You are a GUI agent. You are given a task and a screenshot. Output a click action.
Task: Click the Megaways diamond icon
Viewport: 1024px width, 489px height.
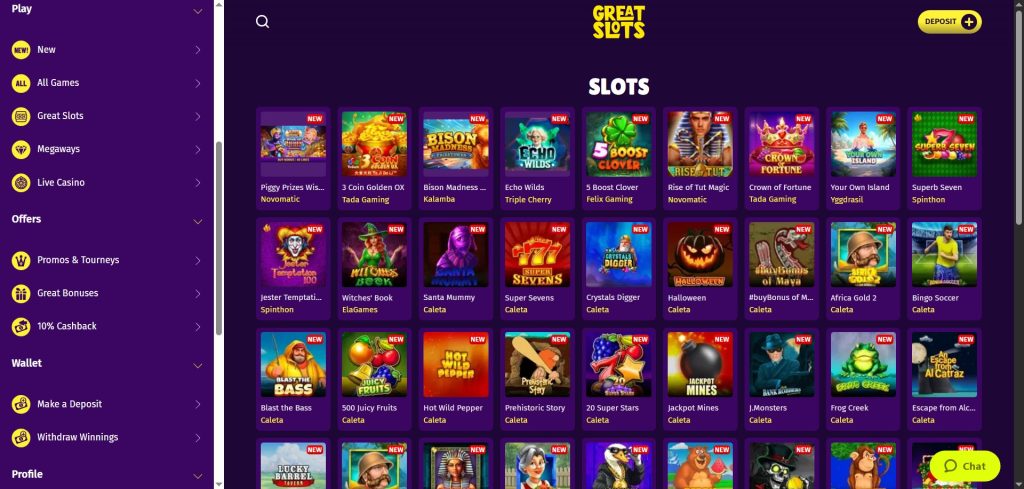pos(21,150)
